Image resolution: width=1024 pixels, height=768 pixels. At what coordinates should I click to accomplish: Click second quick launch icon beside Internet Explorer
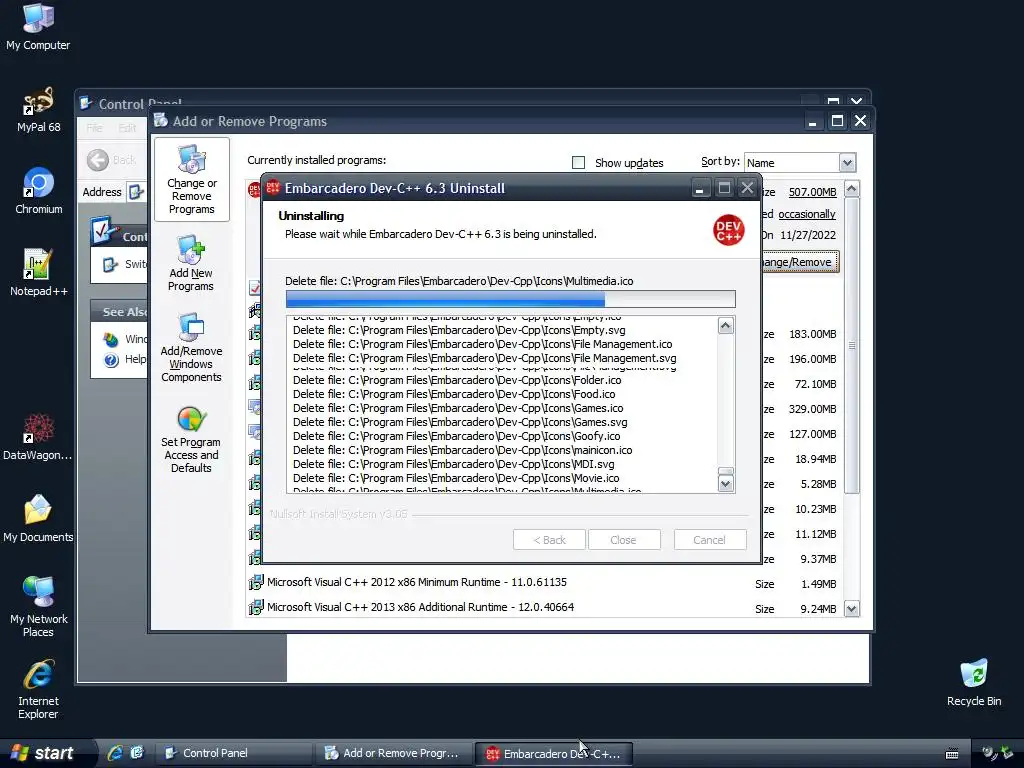[136, 753]
